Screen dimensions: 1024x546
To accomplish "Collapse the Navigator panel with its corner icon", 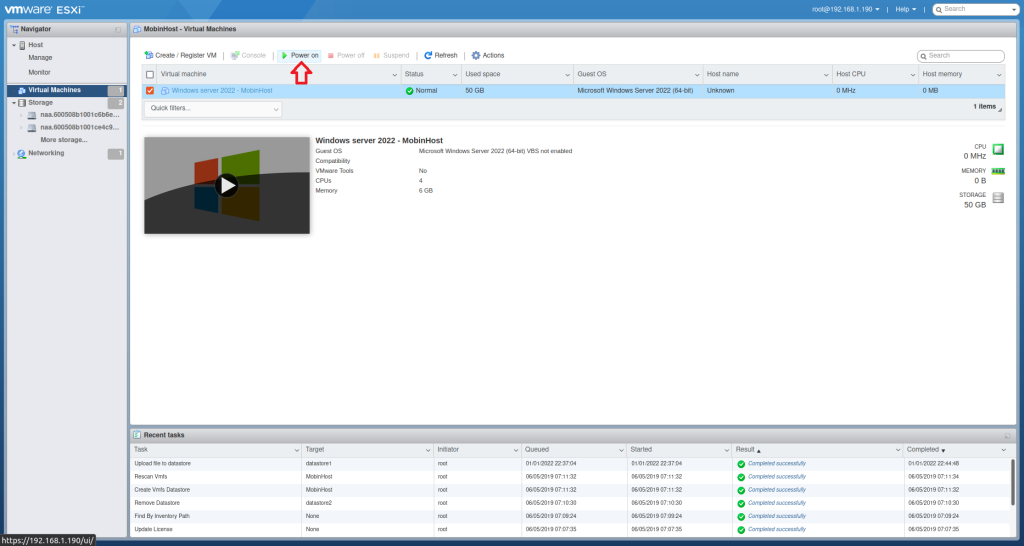I will click(x=118, y=29).
